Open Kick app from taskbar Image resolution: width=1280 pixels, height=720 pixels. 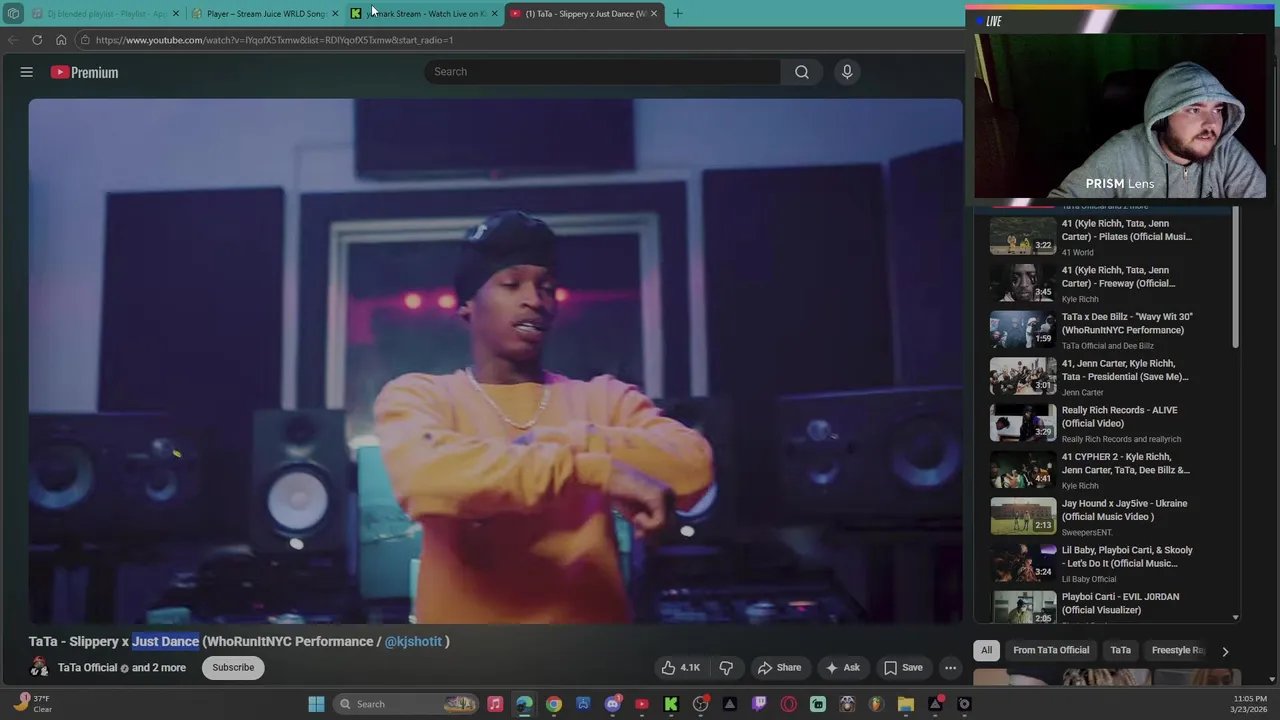coord(671,704)
